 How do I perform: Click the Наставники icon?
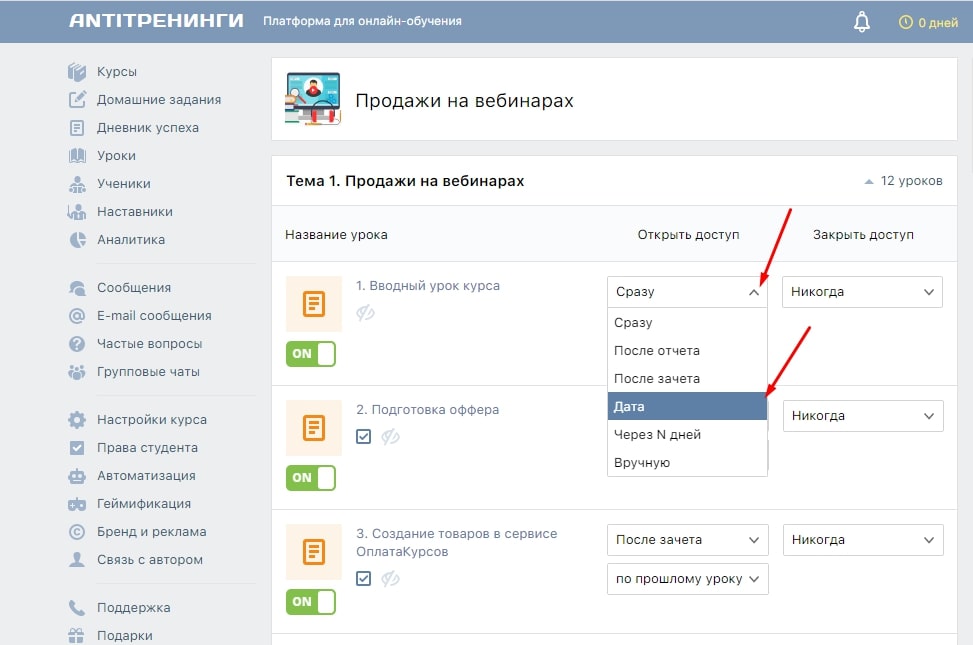pyautogui.click(x=77, y=212)
